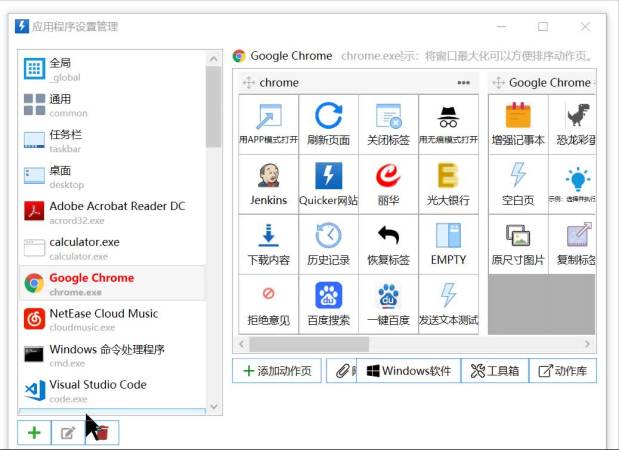The image size is (619, 450).
Task: Click the move handle of chrome page
Action: (x=249, y=83)
